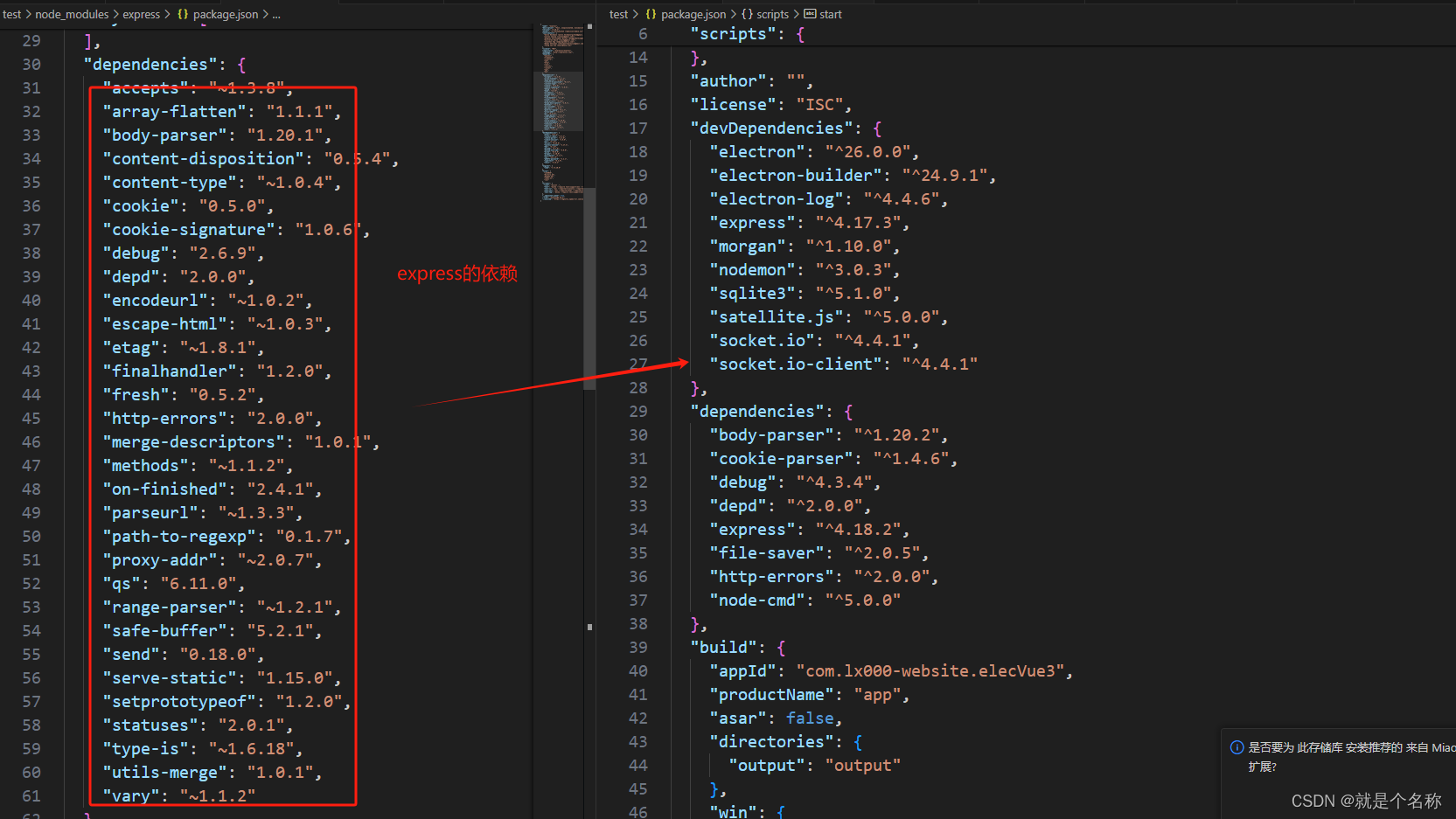The height and width of the screenshot is (819, 1456).
Task: Click the "vary": "~1.1.2" line
Action: (x=179, y=796)
